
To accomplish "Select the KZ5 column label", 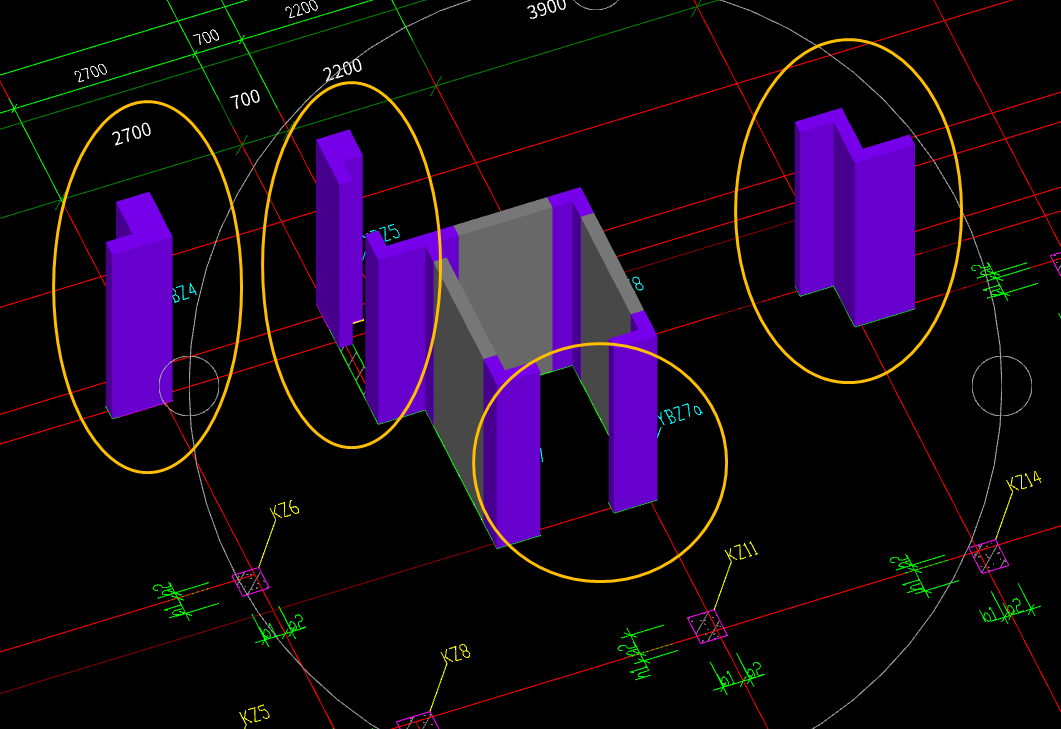I will pyautogui.click(x=255, y=715).
